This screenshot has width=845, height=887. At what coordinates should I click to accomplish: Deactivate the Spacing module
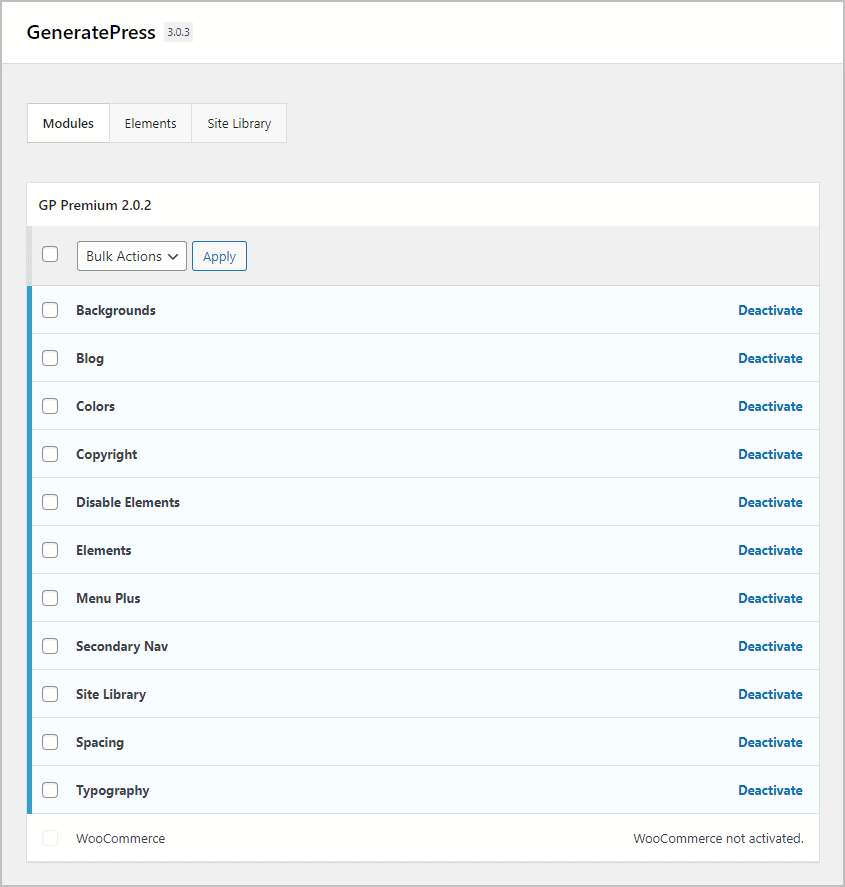point(770,742)
